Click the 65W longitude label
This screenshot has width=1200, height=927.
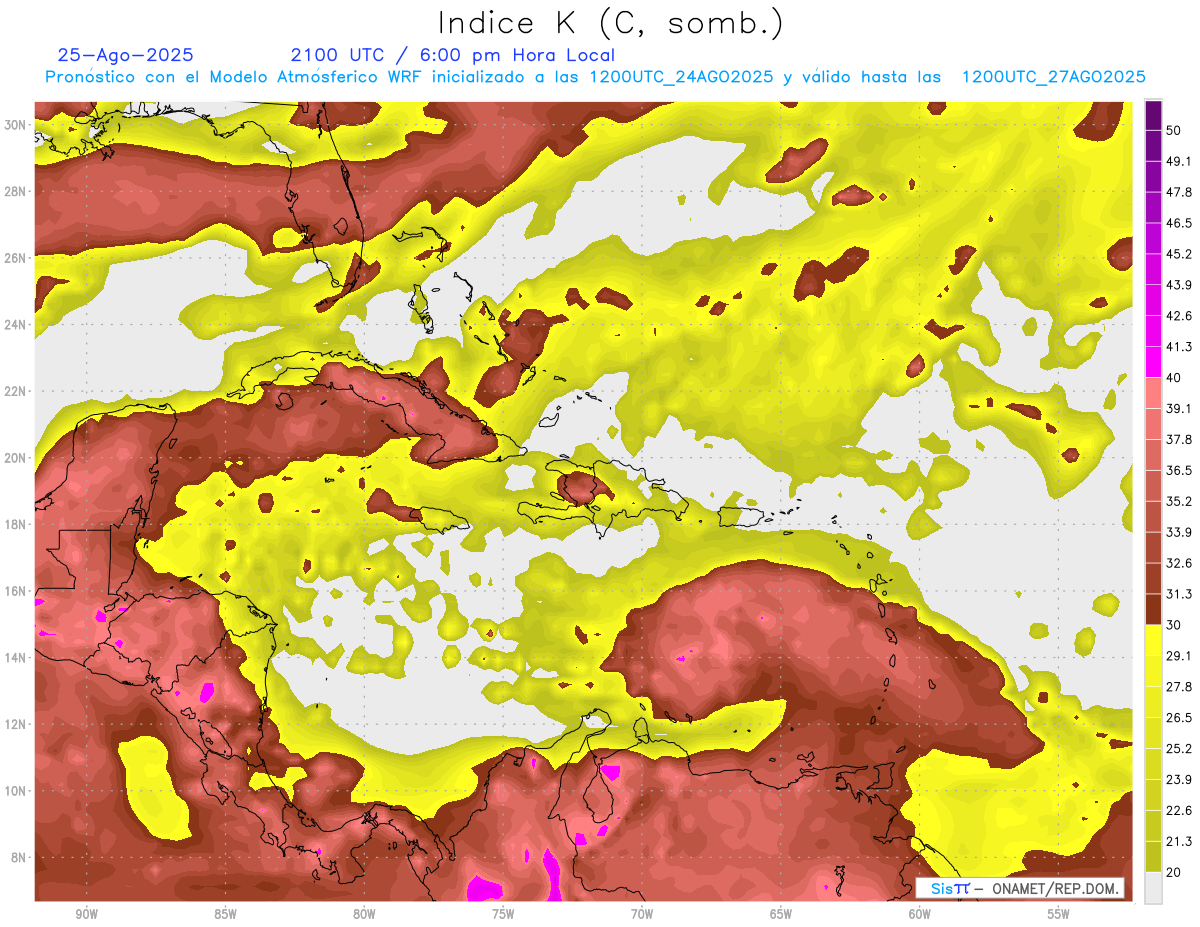coord(781,914)
